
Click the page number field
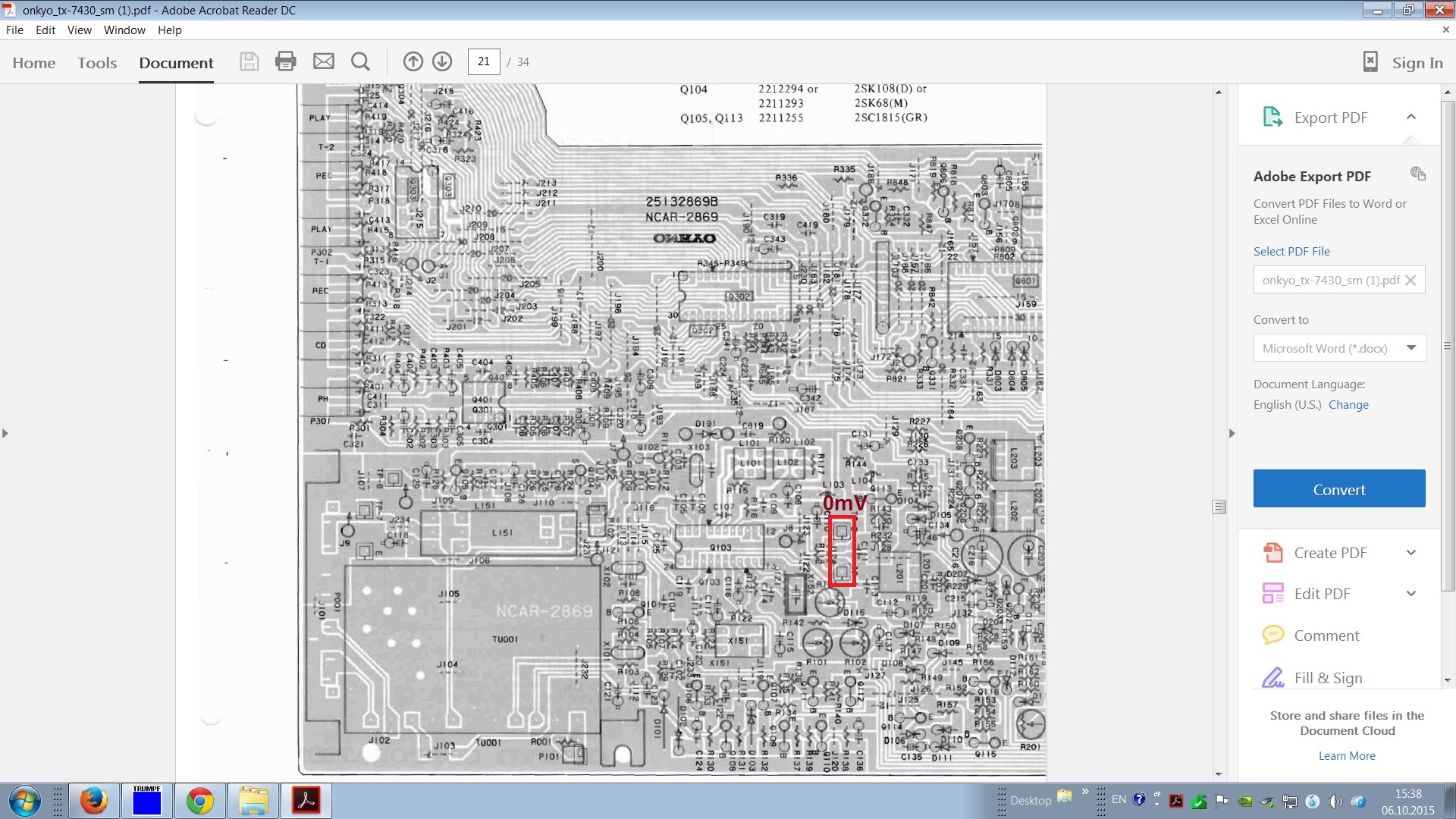[484, 62]
